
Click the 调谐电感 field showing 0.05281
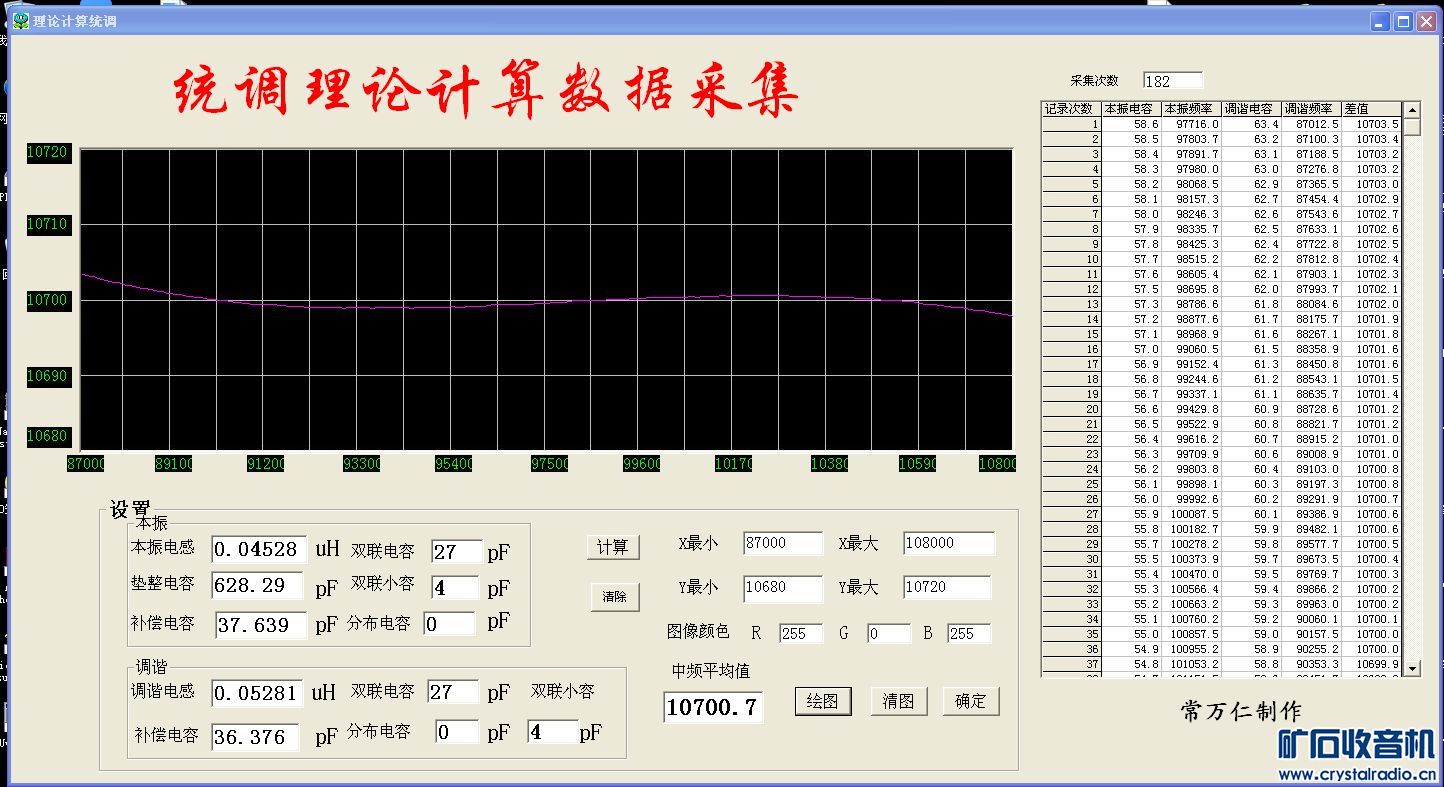258,693
